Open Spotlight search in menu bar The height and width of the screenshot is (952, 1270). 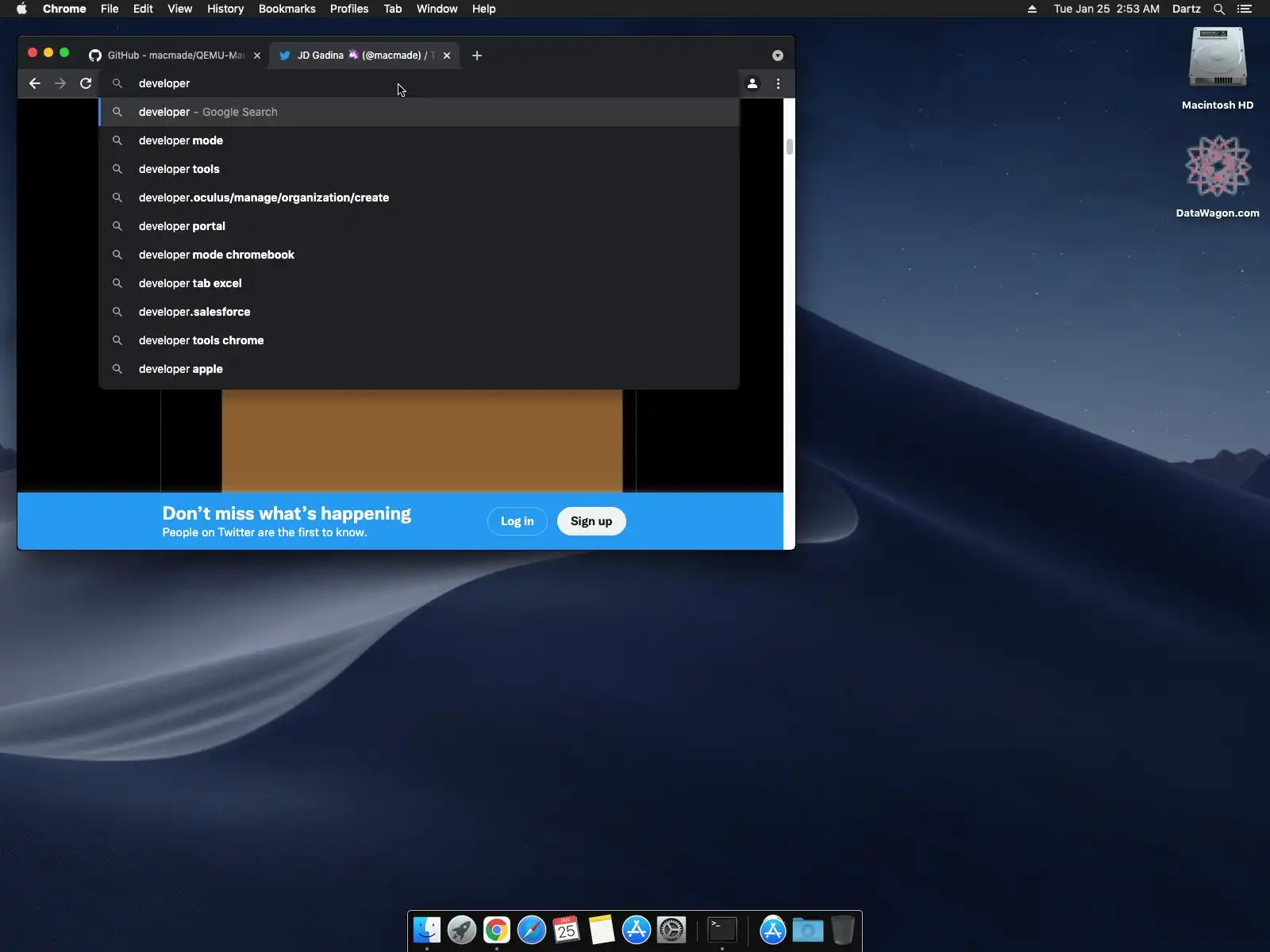click(1219, 9)
